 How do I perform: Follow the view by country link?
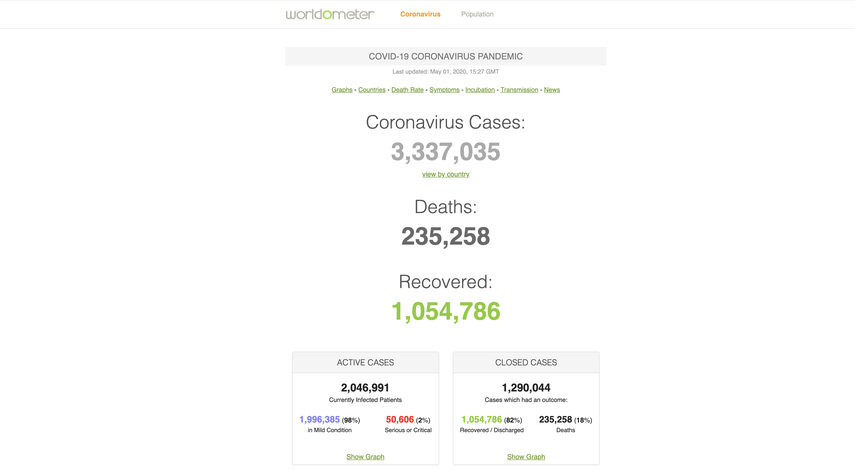445,174
